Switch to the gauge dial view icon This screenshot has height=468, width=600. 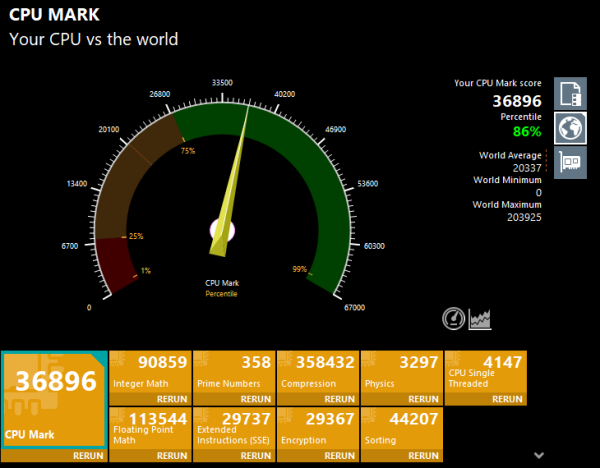(454, 318)
